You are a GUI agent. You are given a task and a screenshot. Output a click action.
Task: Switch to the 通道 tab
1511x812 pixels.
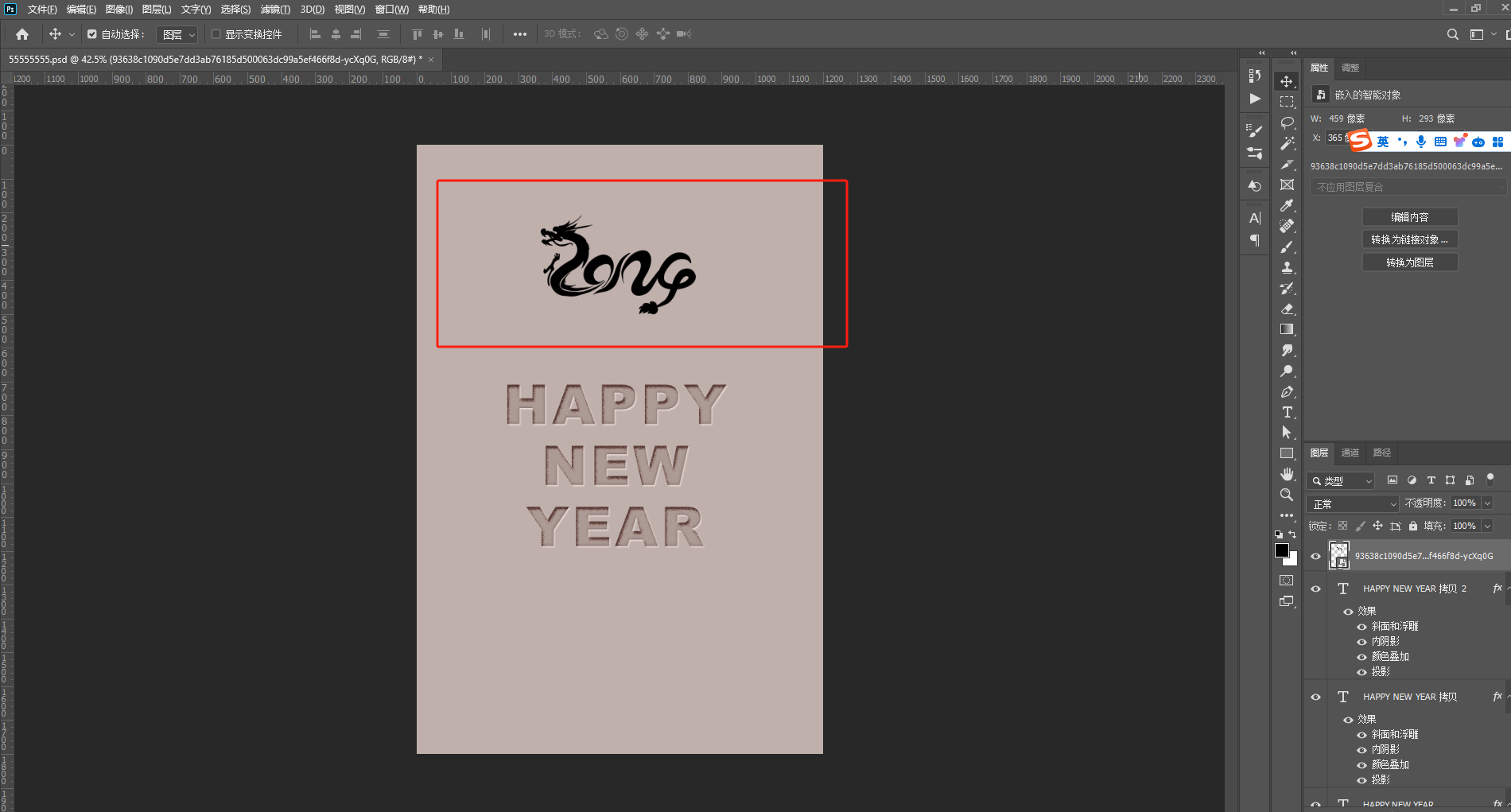pos(1350,453)
